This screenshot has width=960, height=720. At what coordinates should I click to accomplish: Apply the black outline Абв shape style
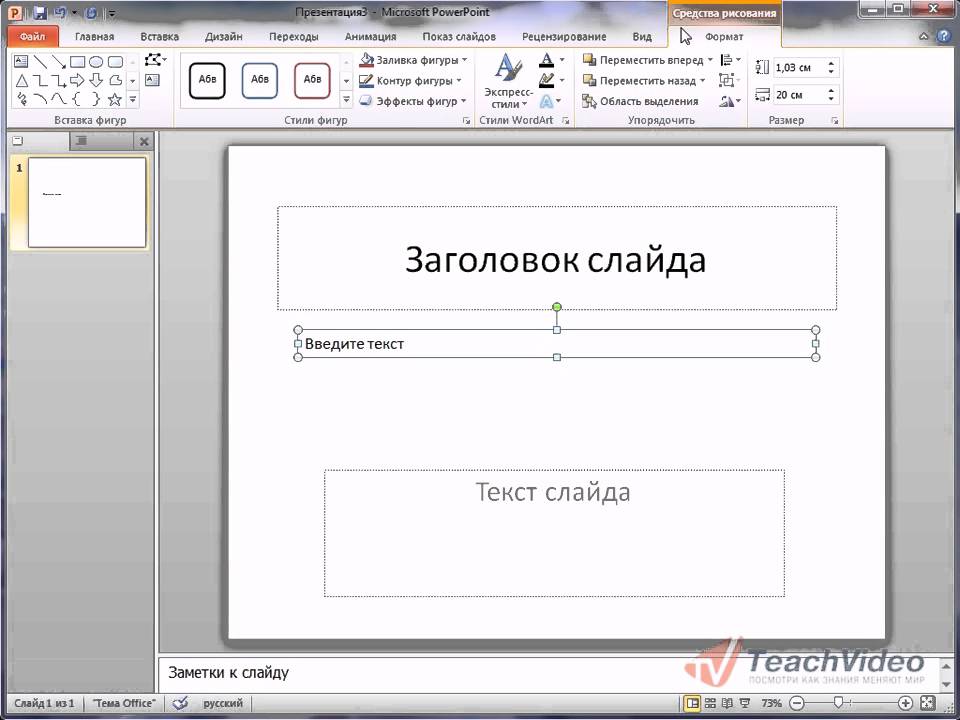(x=207, y=80)
